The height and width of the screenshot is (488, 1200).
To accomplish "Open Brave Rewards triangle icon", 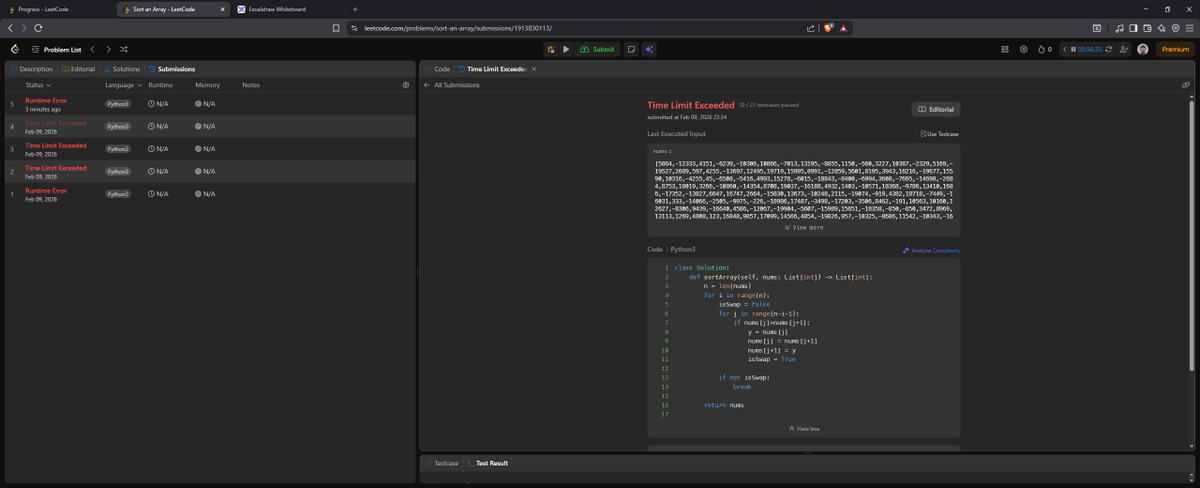I will [844, 28].
